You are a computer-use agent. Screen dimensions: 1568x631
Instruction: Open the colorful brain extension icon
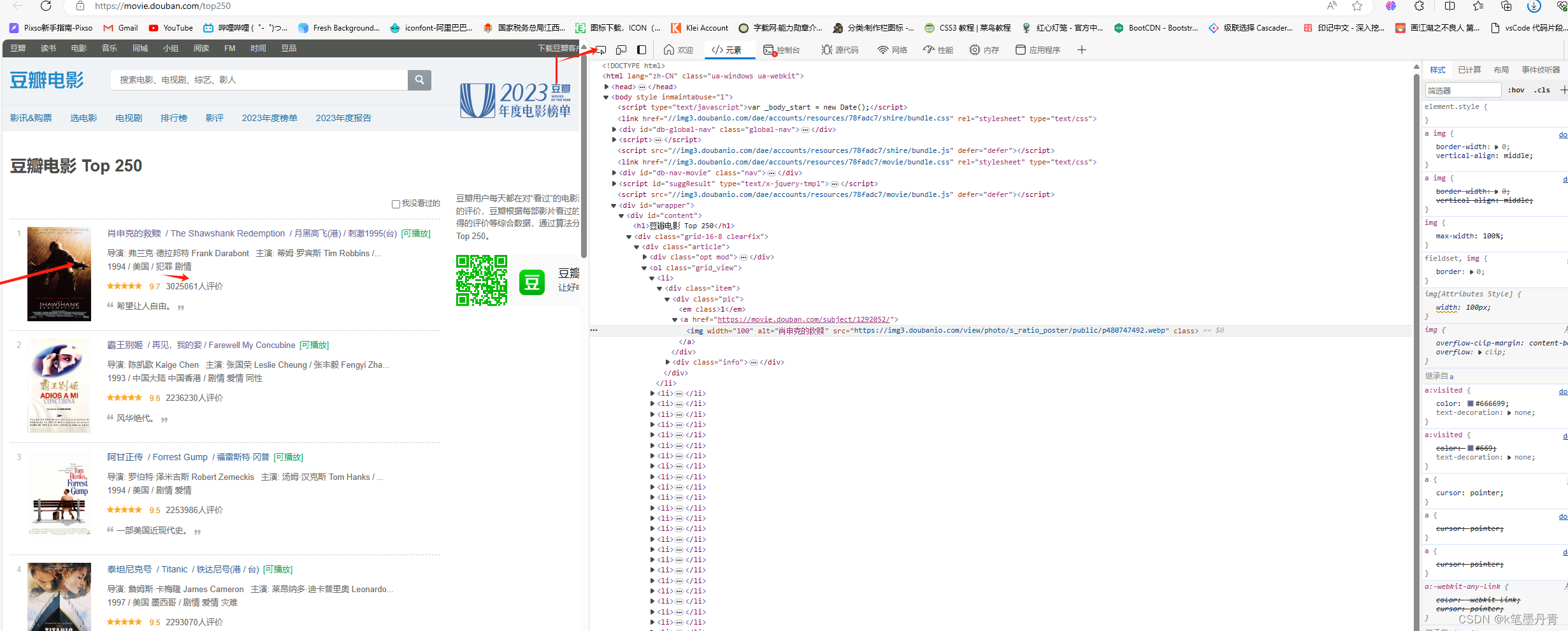(x=1391, y=6)
